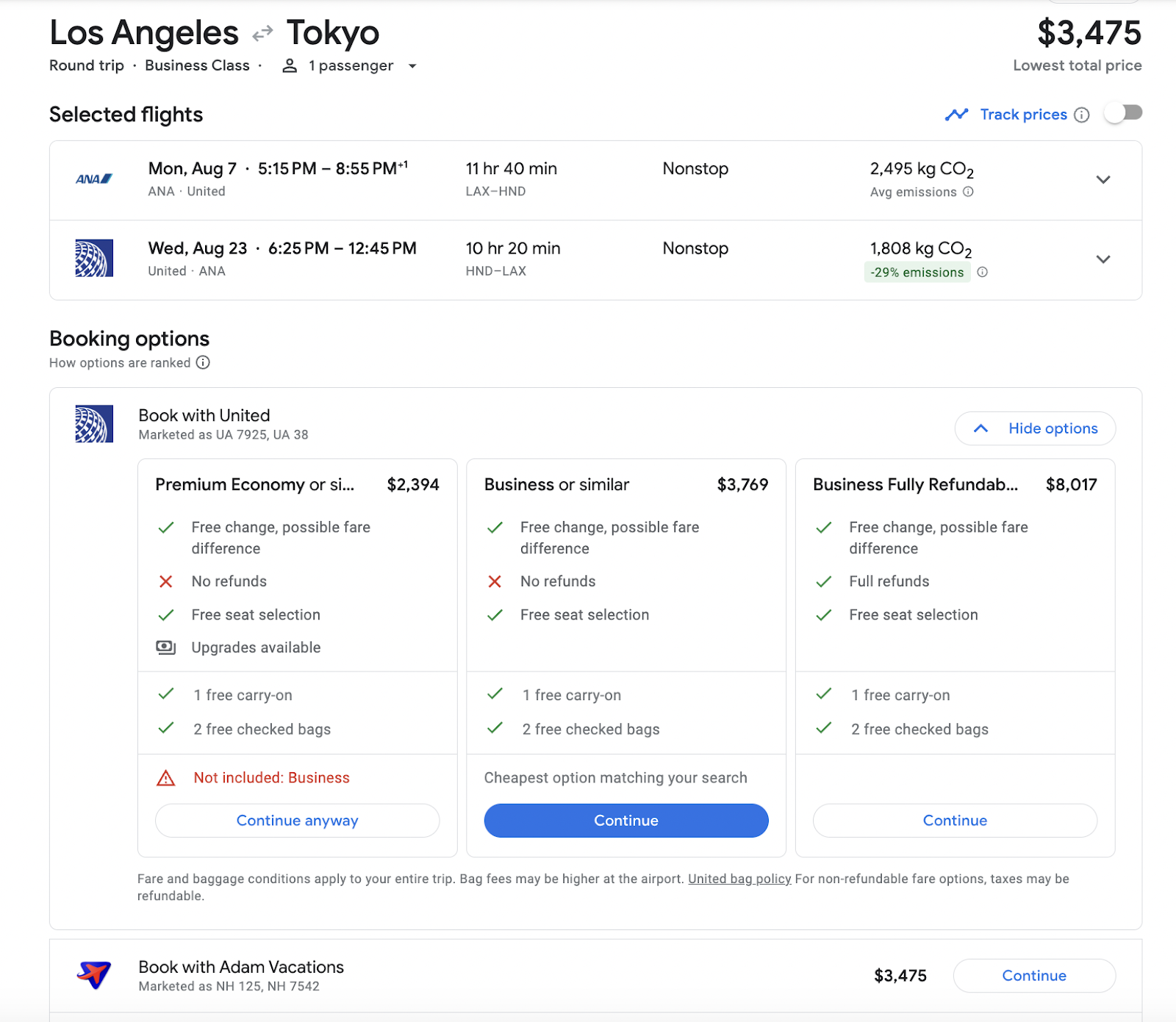Click the -29% emissions info icon
The height and width of the screenshot is (1022, 1176).
pyautogui.click(x=982, y=272)
